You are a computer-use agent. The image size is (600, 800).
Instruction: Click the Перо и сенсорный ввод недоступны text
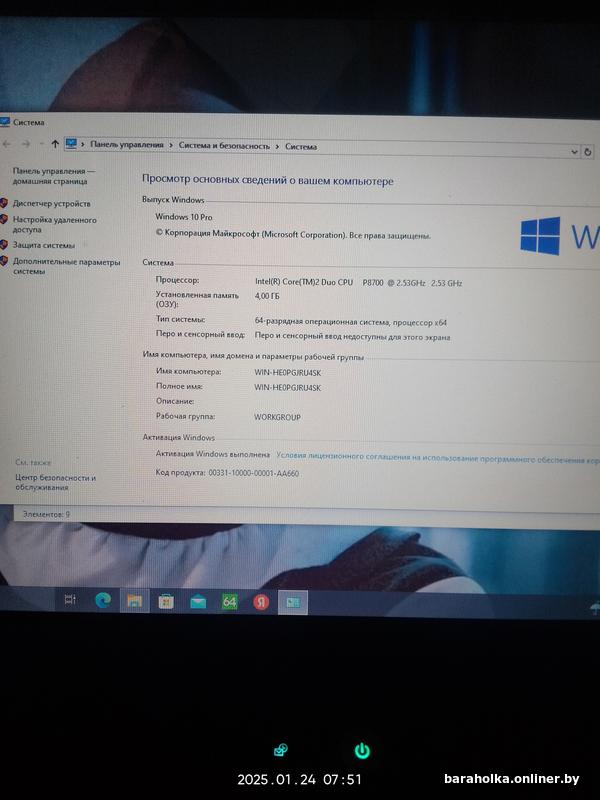[352, 336]
